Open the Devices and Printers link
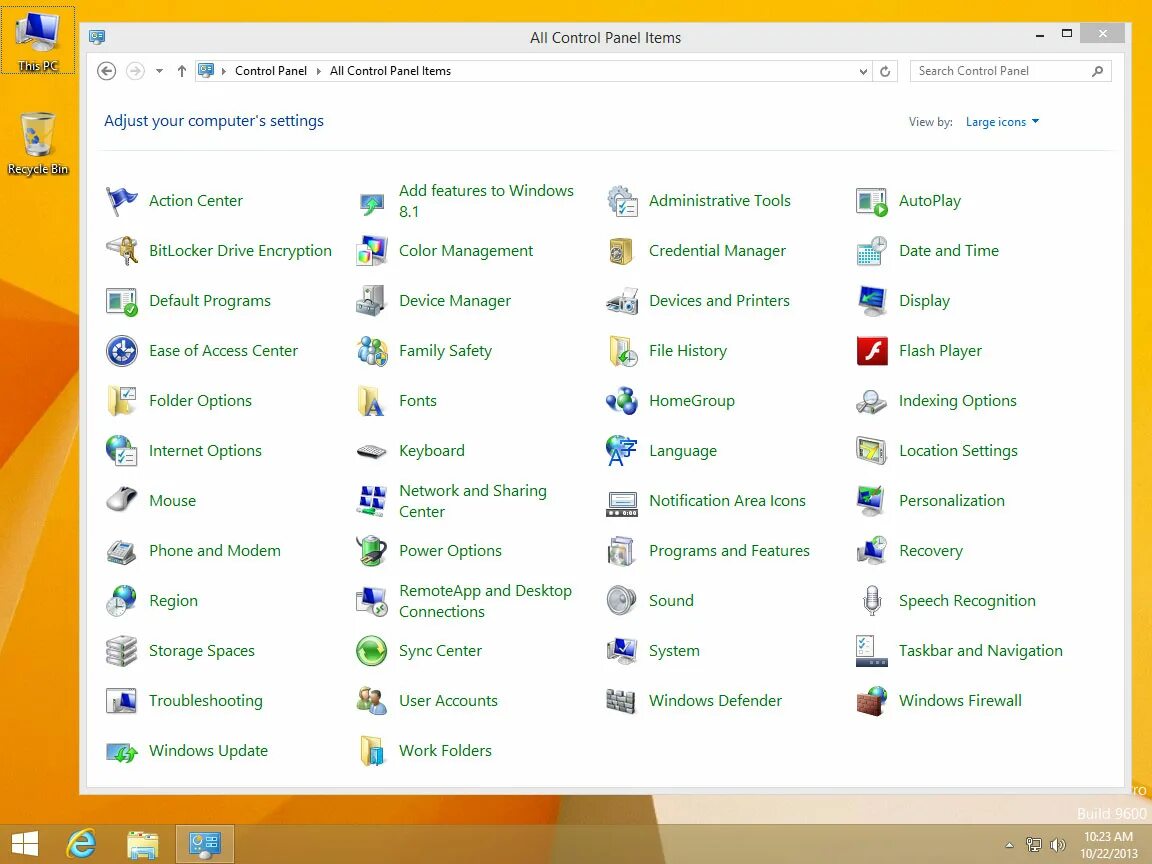 pos(719,300)
